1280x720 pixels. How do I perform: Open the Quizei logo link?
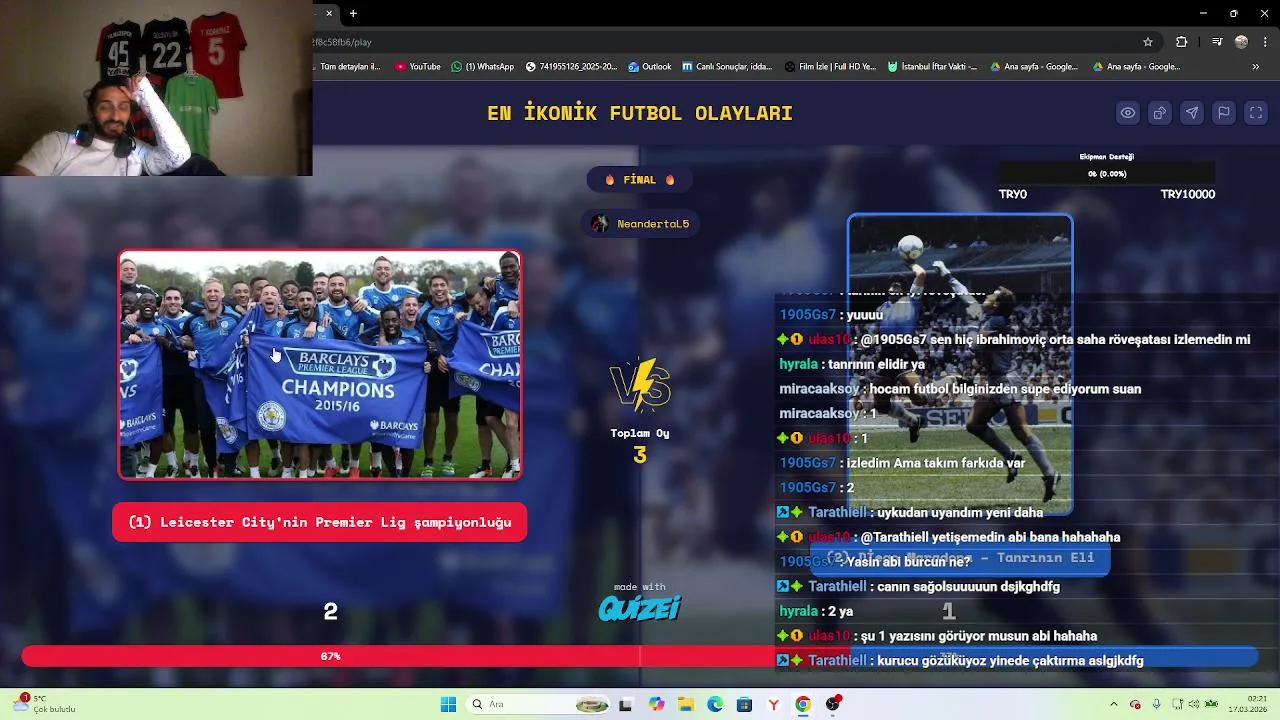(x=640, y=607)
